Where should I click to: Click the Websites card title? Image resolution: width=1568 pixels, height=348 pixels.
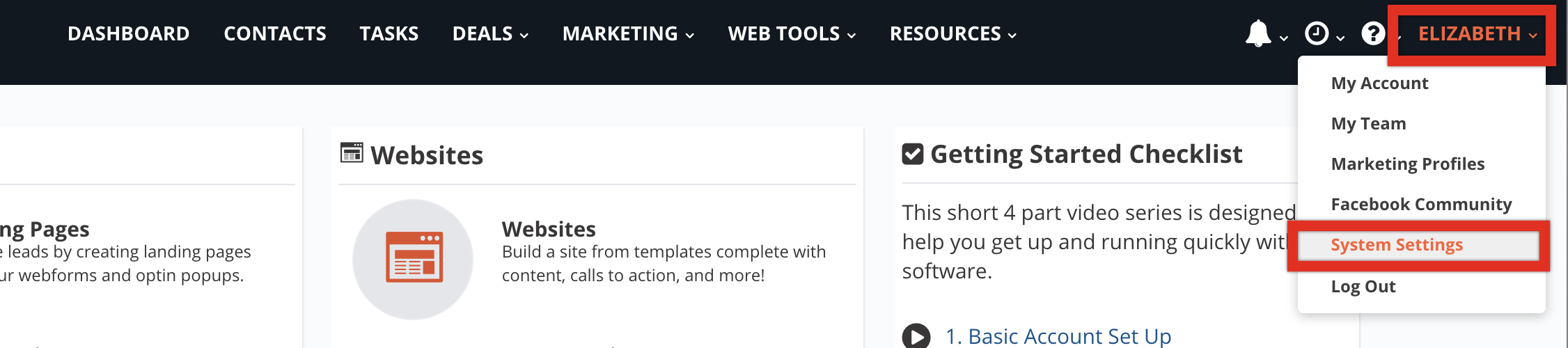(x=549, y=229)
